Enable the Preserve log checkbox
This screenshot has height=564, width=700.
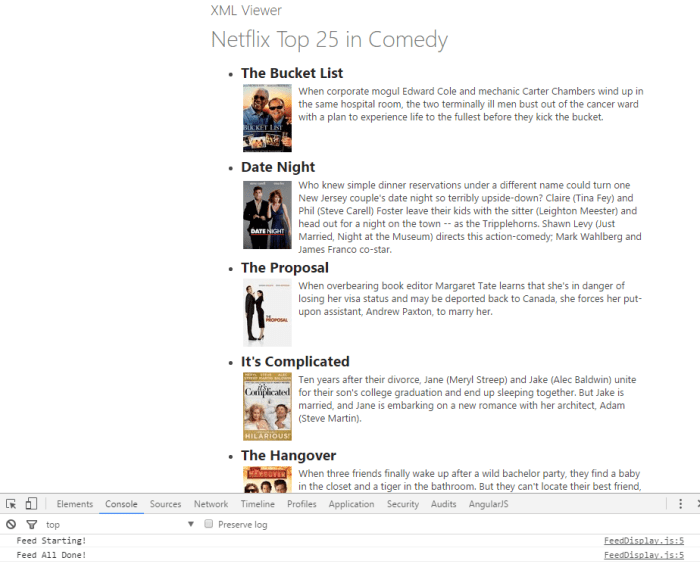pyautogui.click(x=209, y=524)
